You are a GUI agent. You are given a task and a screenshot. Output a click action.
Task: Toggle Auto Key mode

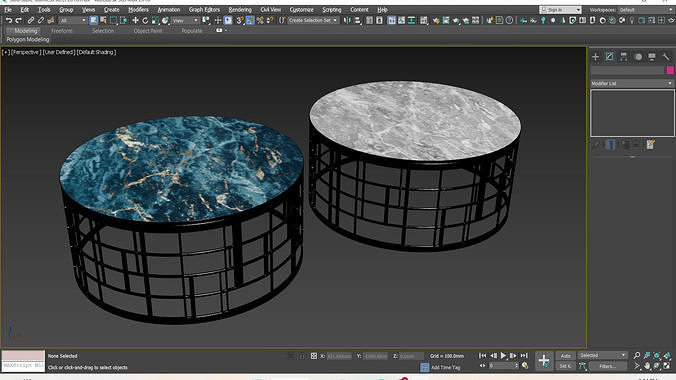point(565,356)
